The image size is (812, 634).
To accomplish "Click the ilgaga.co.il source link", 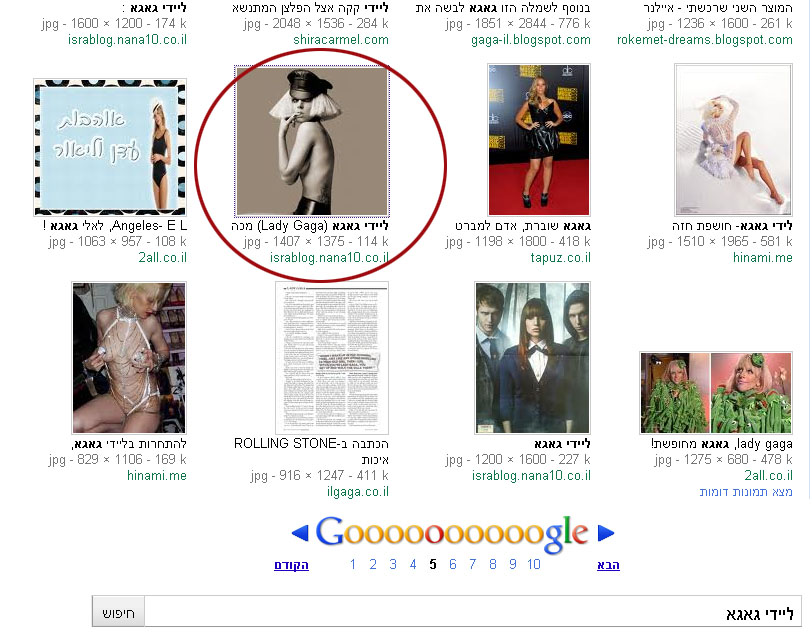I will pos(358,492).
